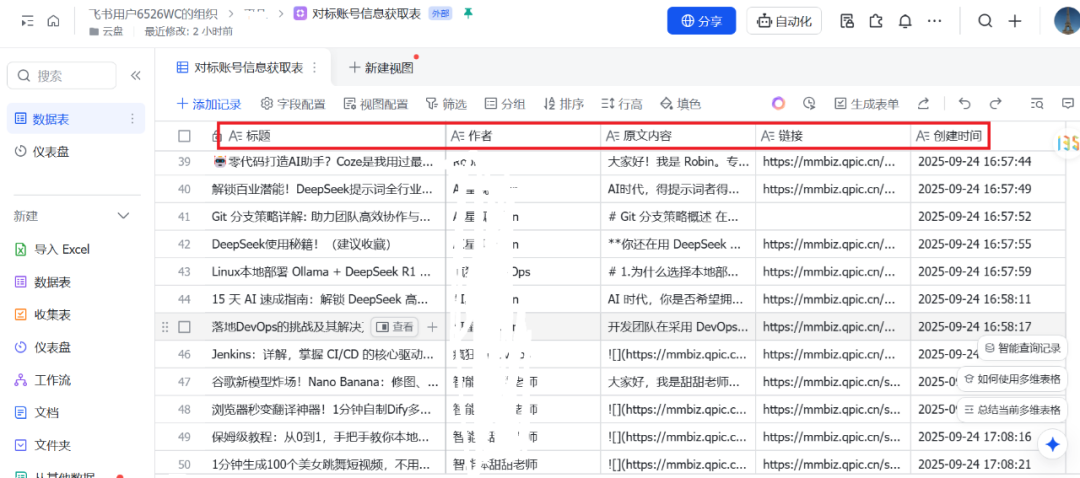
Task: Click 生成表单 button
Action: (867, 104)
